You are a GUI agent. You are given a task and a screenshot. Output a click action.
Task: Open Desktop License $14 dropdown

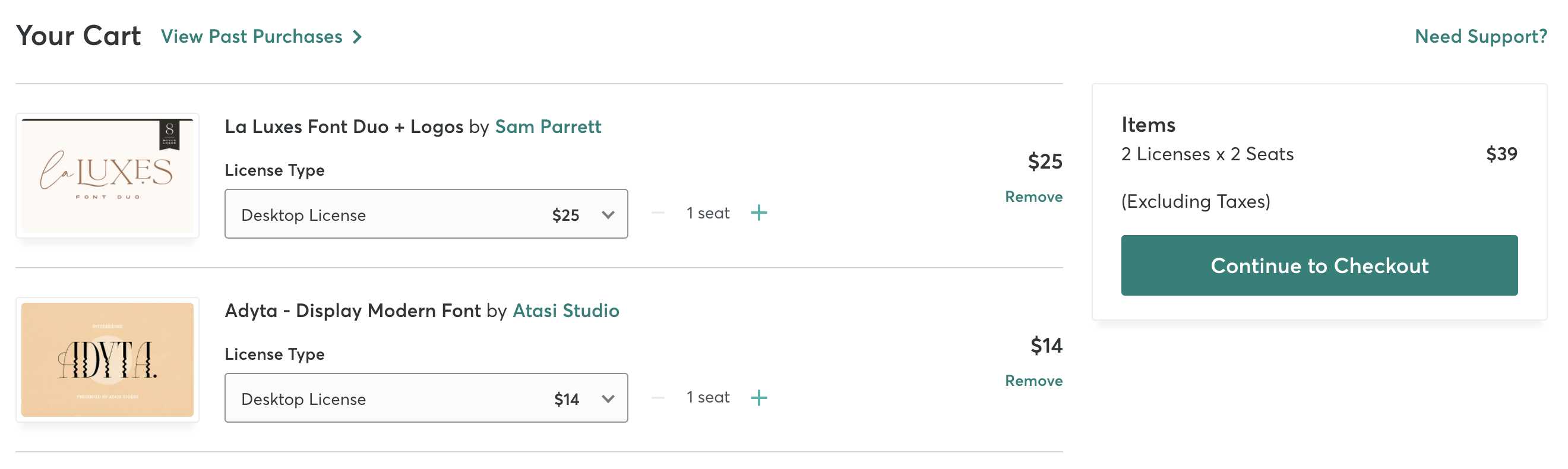click(x=426, y=398)
